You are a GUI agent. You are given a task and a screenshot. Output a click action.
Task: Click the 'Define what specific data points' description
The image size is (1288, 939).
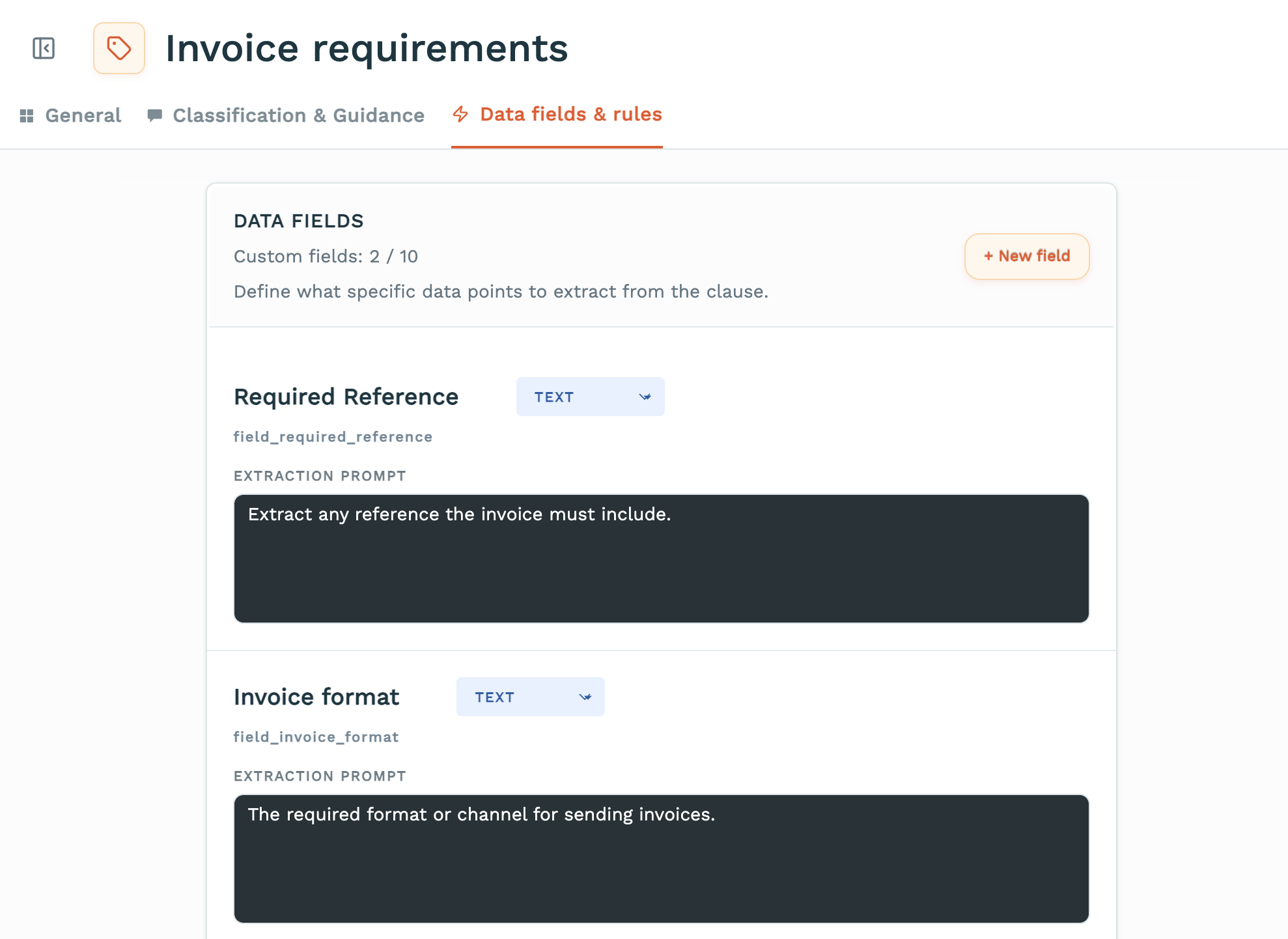coord(501,292)
